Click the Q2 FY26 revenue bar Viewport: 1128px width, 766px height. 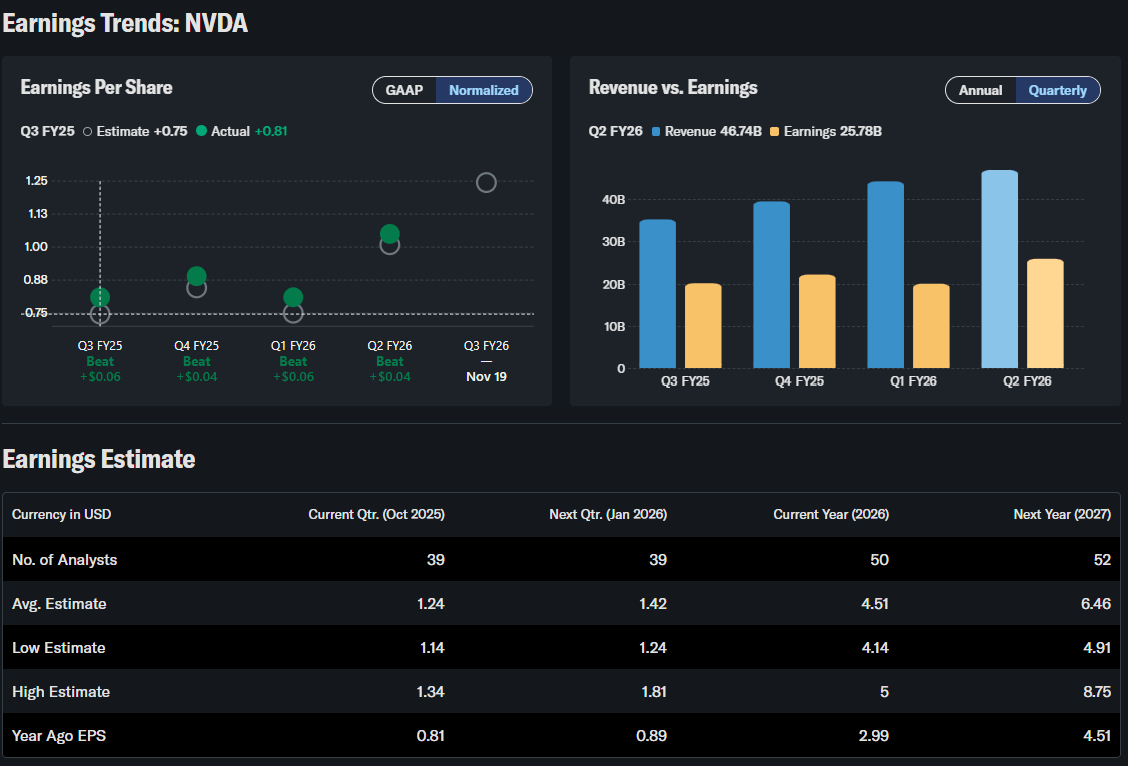click(1000, 270)
